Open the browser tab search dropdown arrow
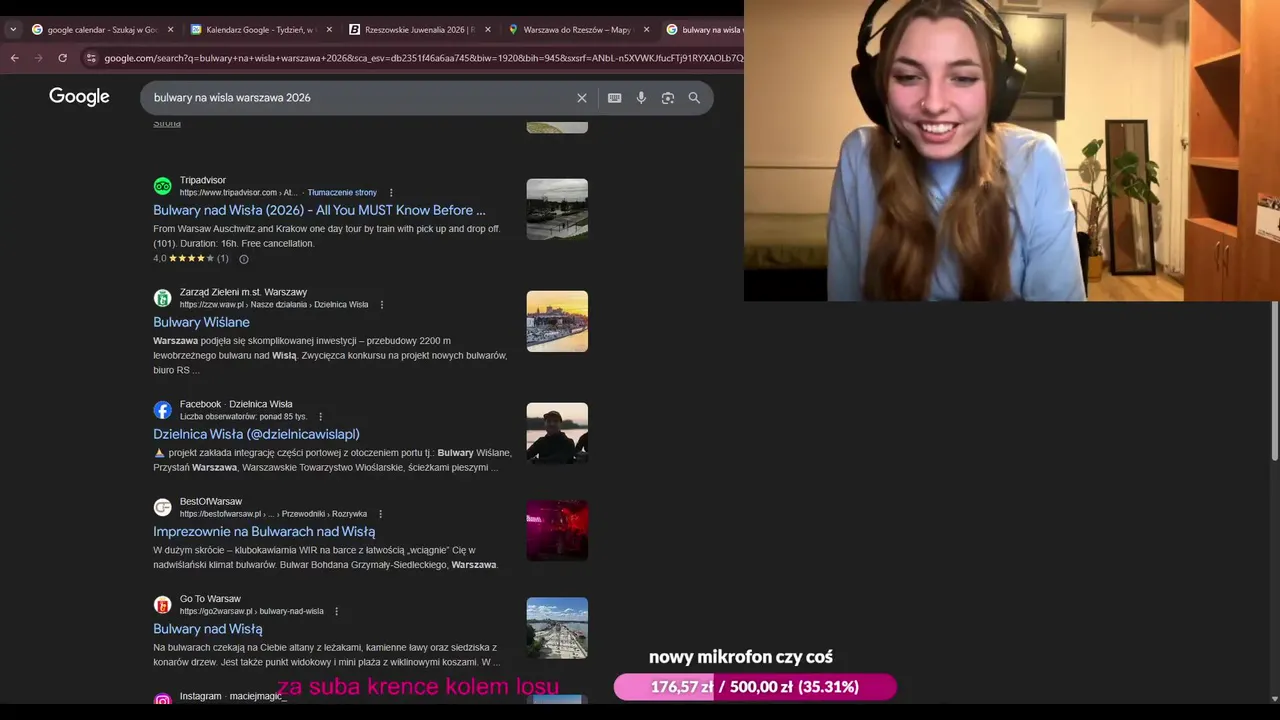The width and height of the screenshot is (1280, 720). 12,30
